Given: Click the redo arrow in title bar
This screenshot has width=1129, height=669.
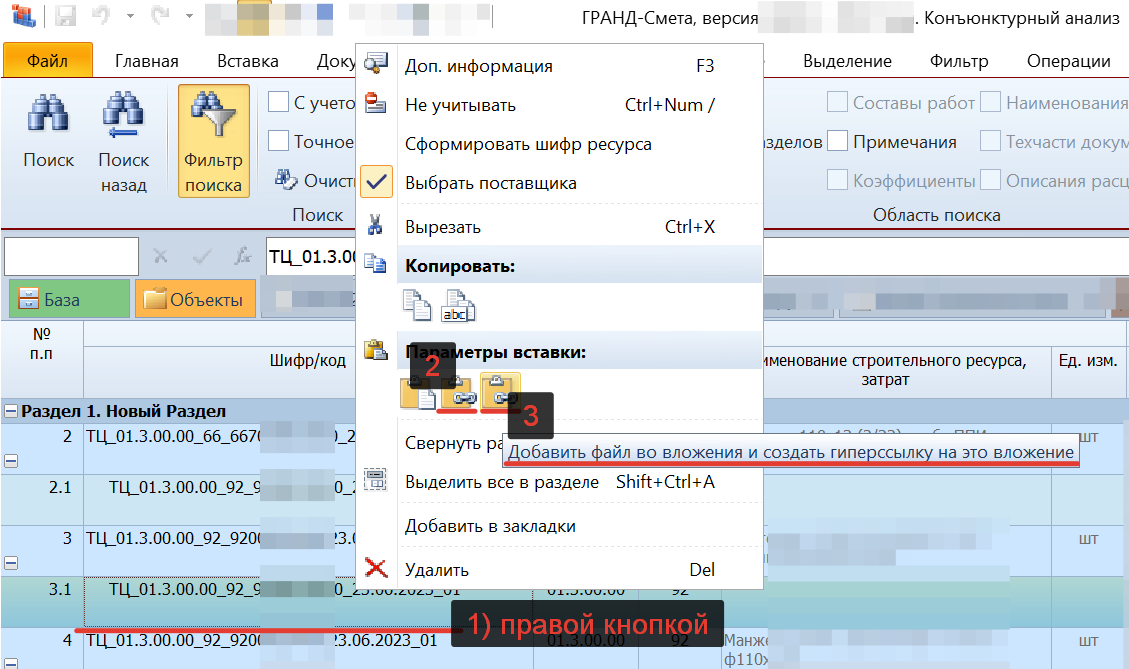Looking at the screenshot, I should 161,15.
